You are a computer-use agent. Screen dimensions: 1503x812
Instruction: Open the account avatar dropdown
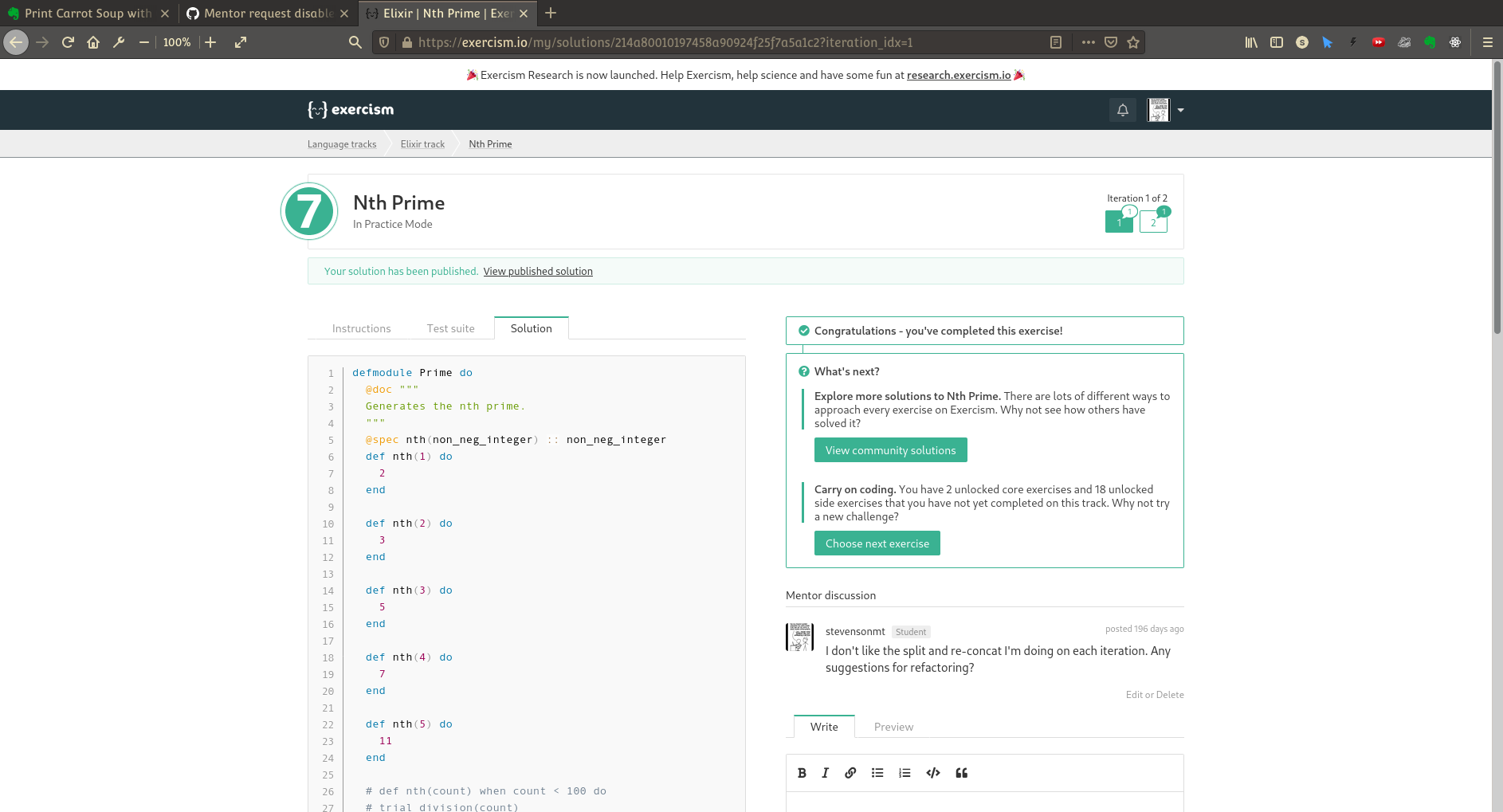click(x=1164, y=110)
